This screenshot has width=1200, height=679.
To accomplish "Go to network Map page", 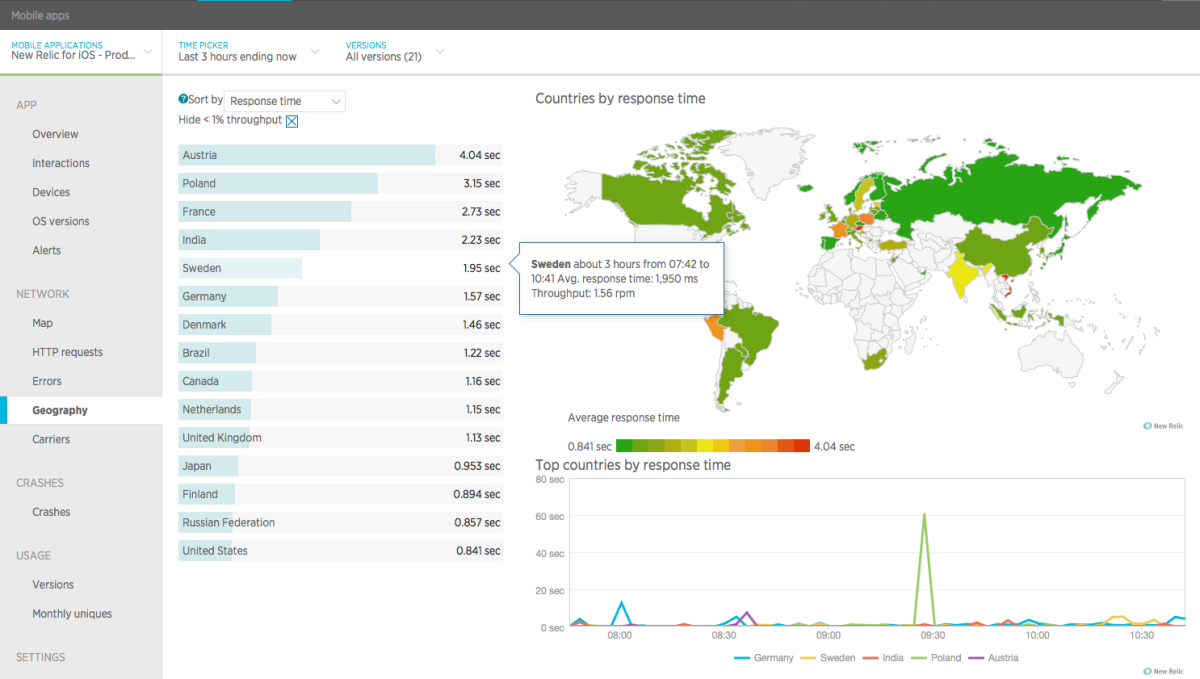I will (42, 323).
